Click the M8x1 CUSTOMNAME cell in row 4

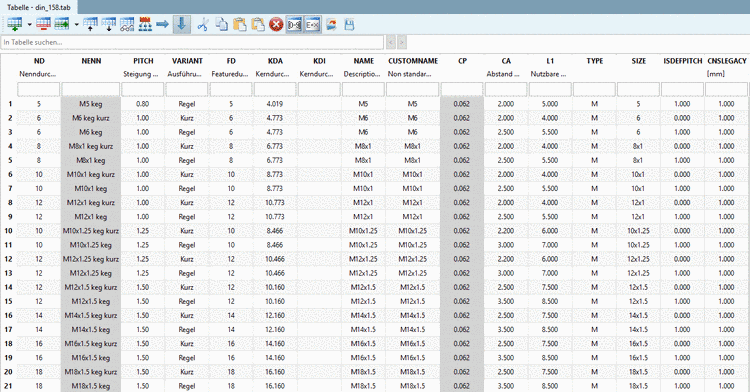coord(413,146)
